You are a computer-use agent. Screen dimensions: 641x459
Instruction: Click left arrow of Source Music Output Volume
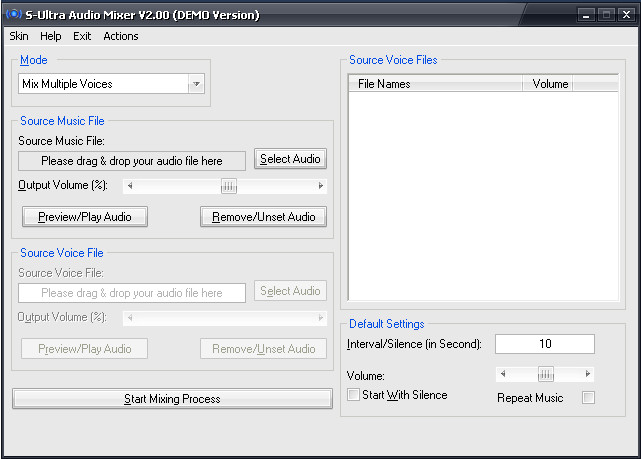130,186
